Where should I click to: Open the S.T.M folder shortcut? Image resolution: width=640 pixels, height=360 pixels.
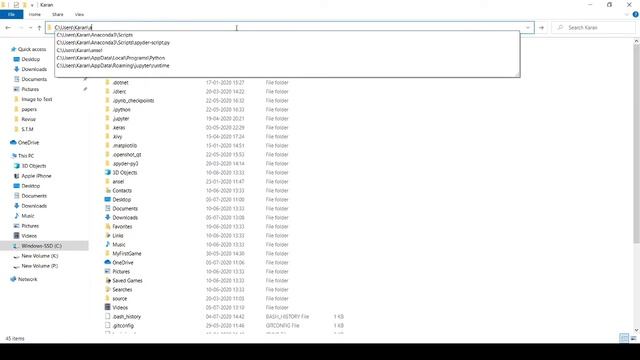tap(27, 129)
